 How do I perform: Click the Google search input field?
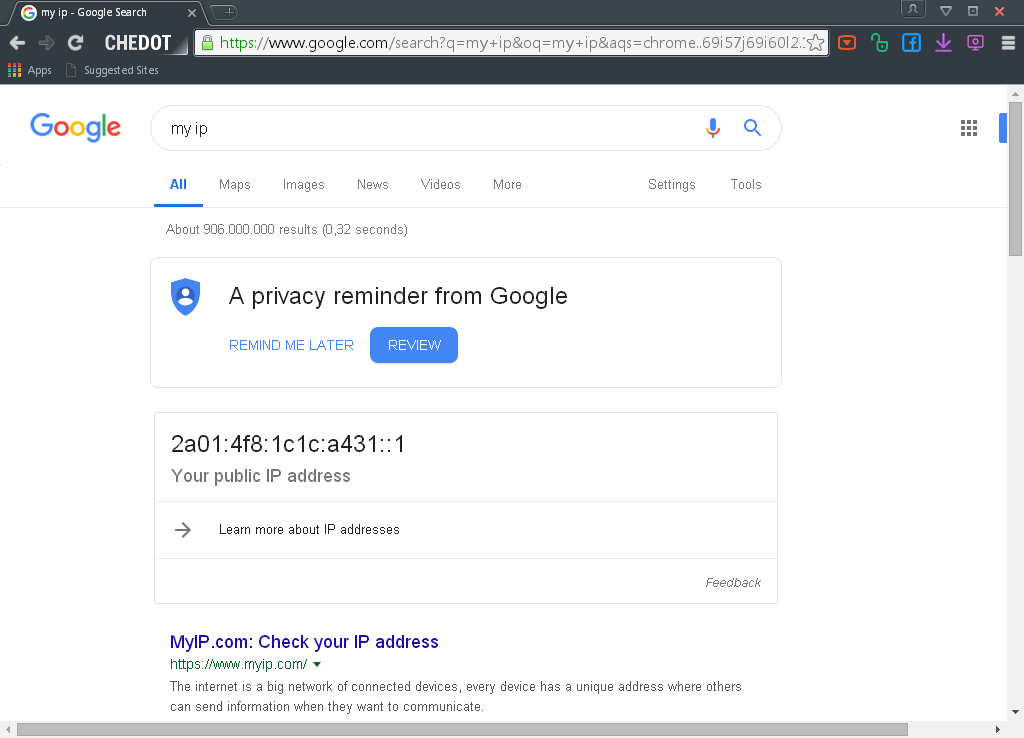430,128
